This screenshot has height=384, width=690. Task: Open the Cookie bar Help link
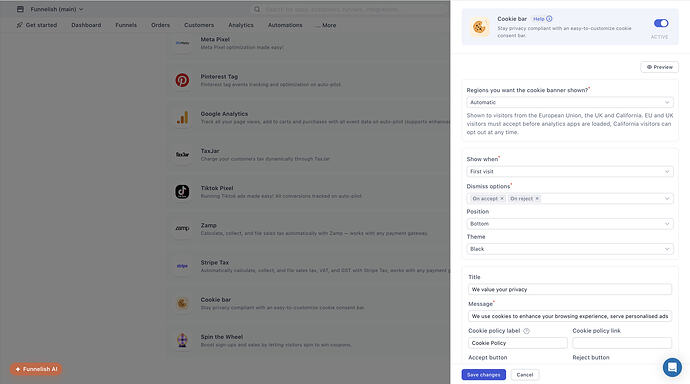coord(542,19)
